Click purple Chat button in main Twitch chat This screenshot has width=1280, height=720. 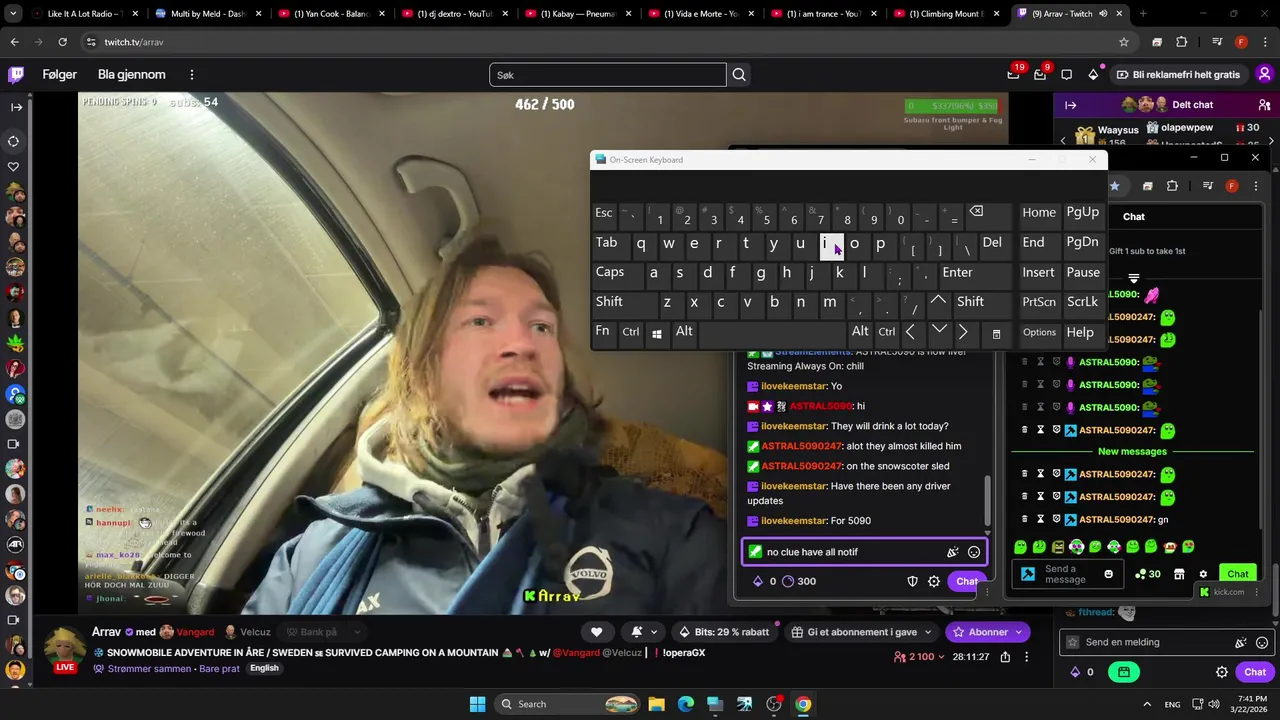point(1255,672)
